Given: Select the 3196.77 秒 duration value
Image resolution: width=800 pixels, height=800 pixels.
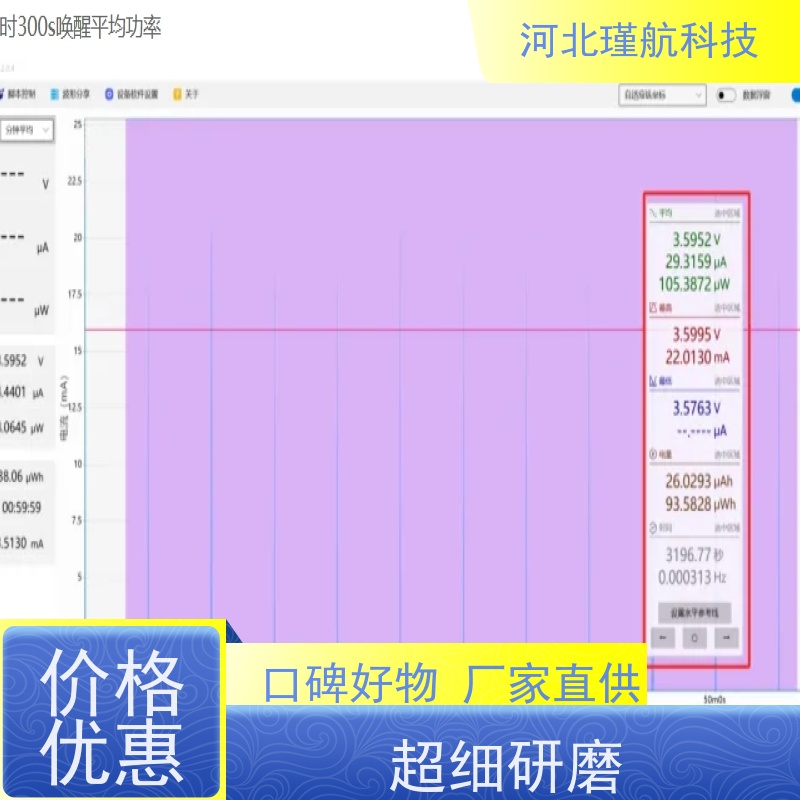Looking at the screenshot, I should [x=694, y=555].
